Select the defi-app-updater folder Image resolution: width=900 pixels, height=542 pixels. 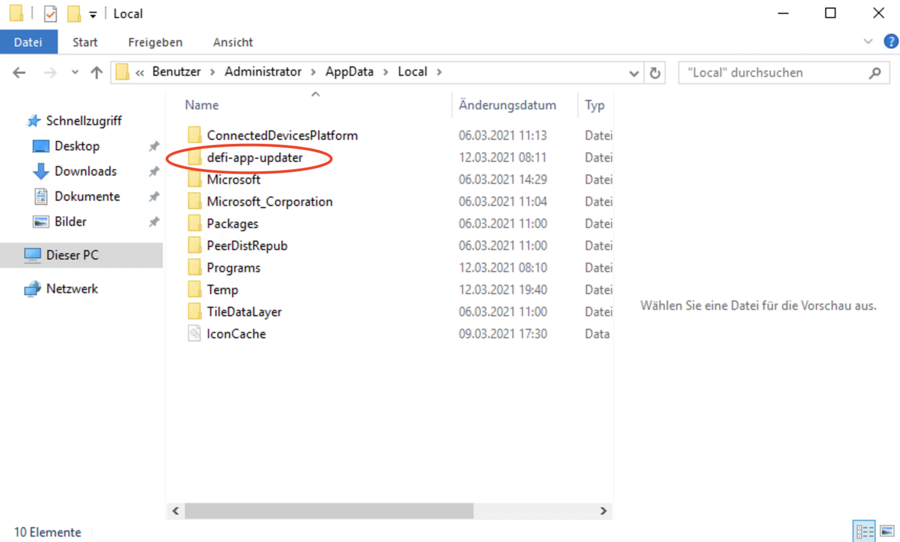coord(254,158)
